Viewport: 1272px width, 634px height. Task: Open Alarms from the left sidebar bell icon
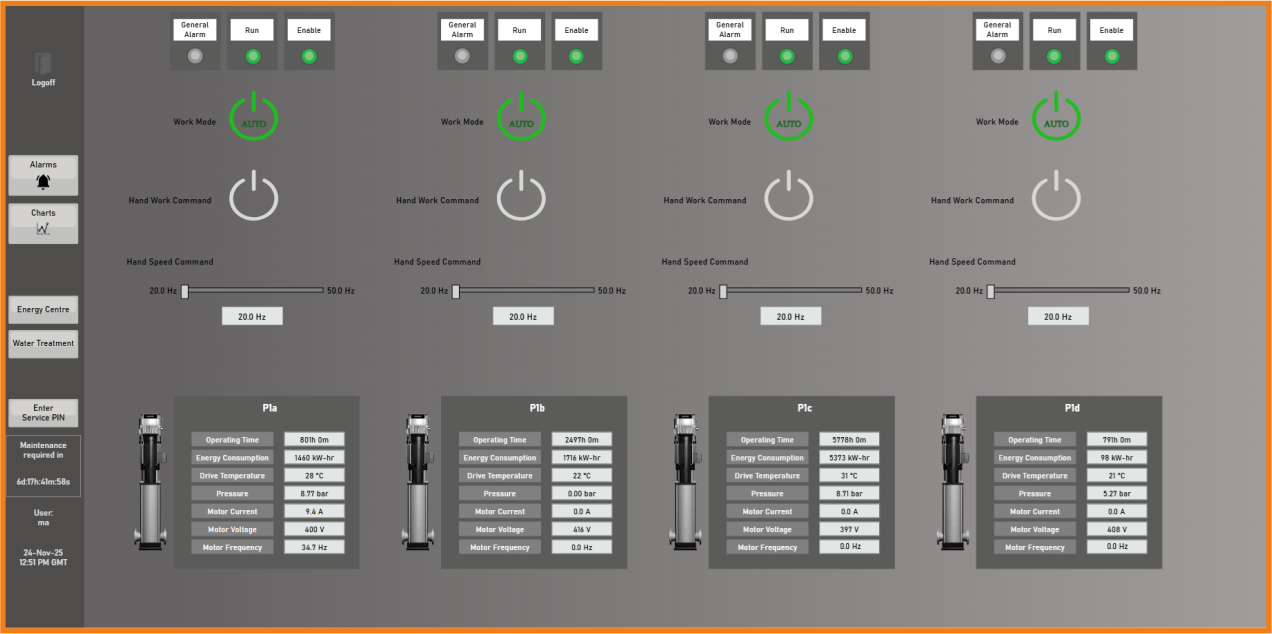[x=42, y=173]
